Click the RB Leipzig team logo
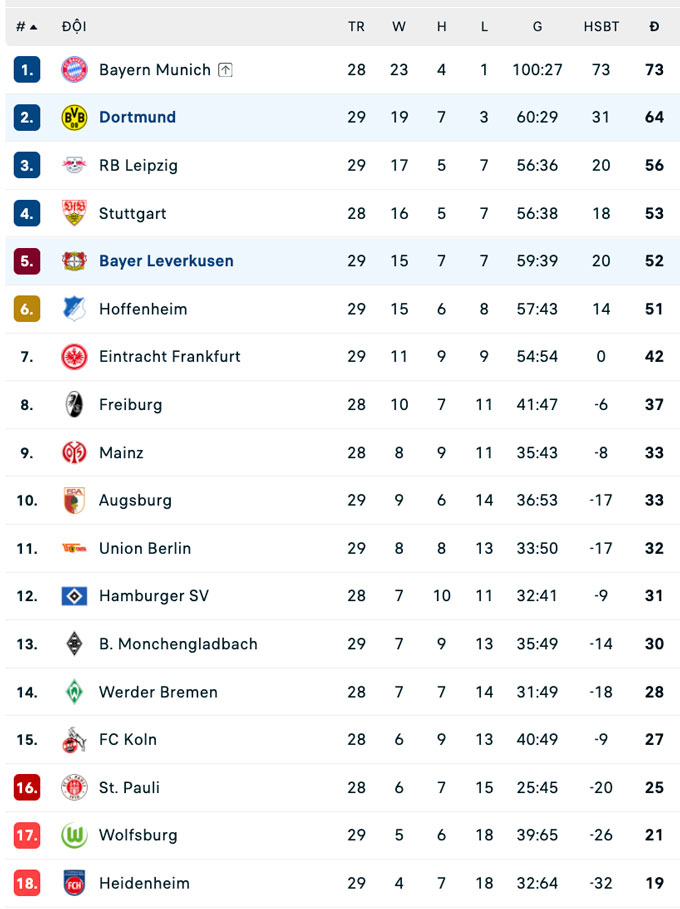Screen dimensions: 680x909 point(74,165)
